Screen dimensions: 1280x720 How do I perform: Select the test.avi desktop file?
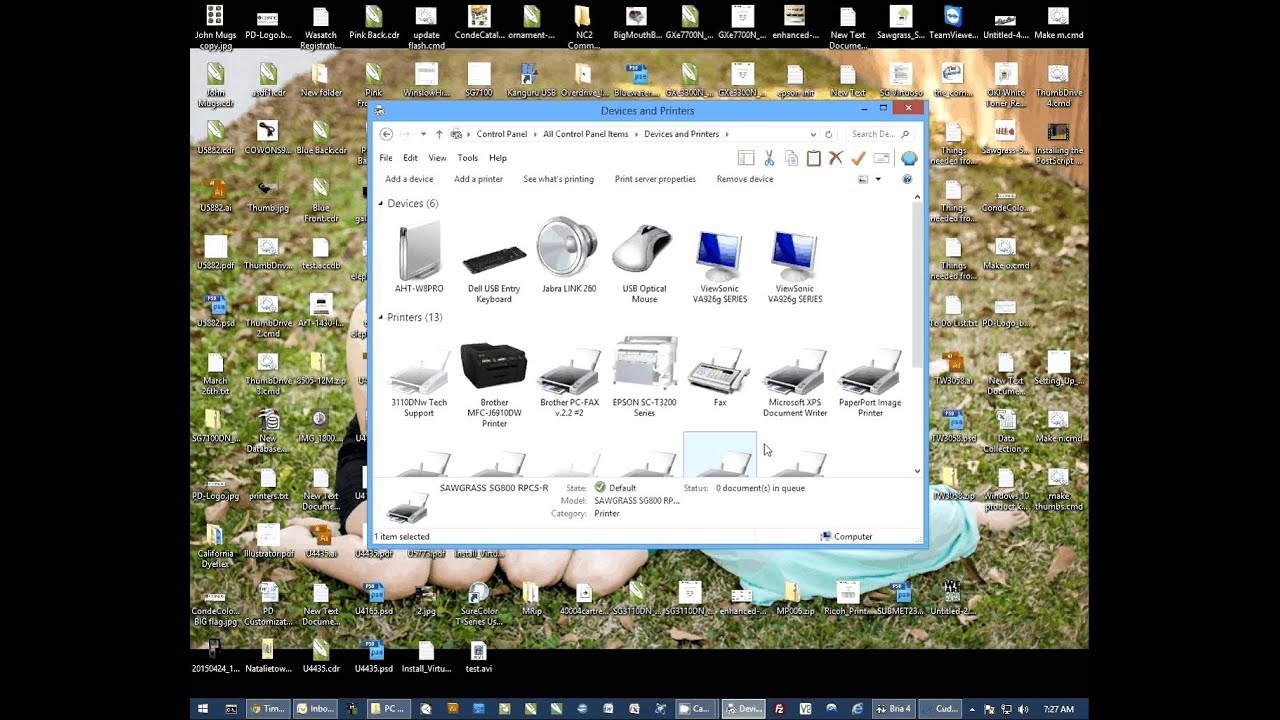pos(478,657)
